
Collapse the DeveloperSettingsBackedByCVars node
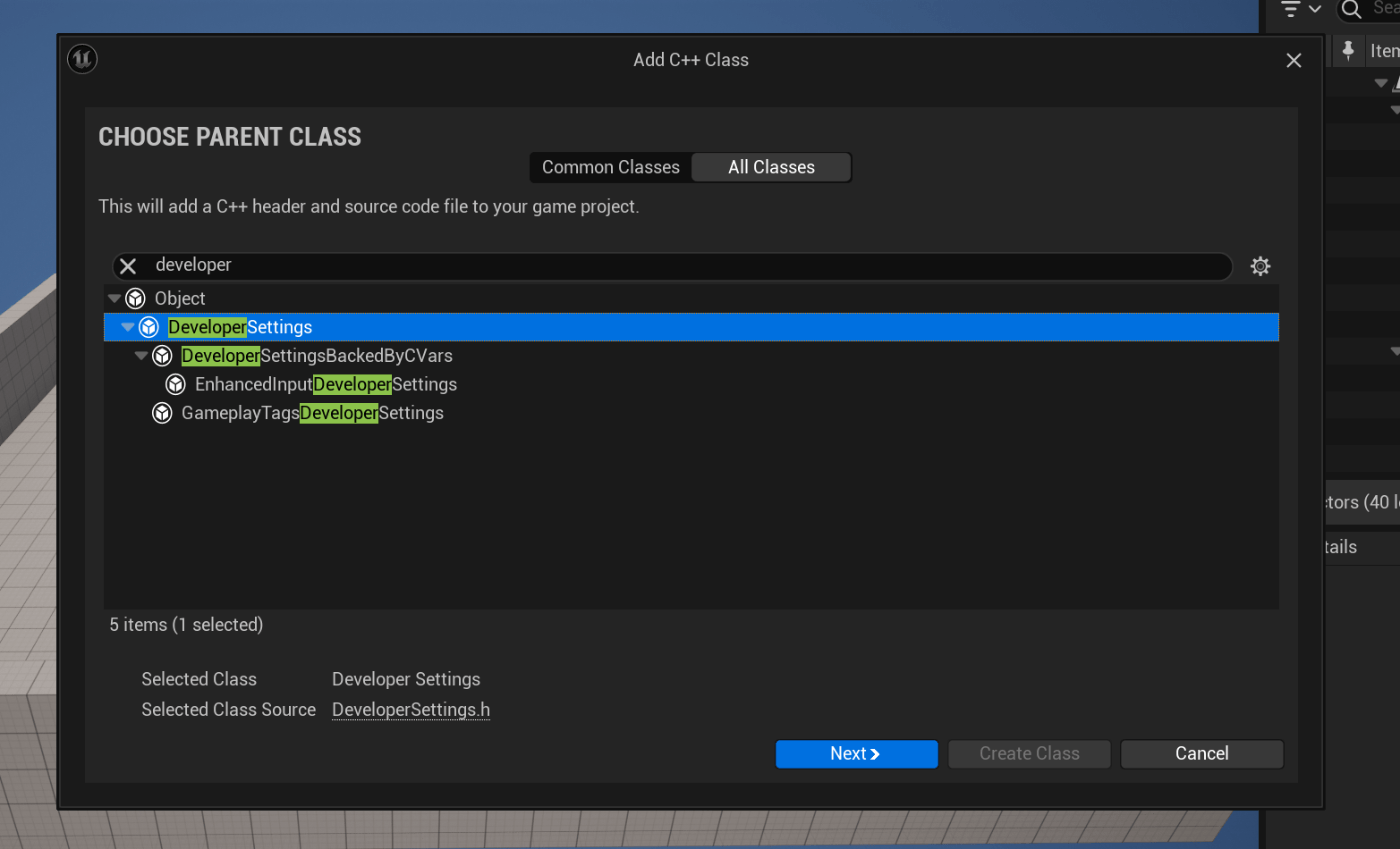pyautogui.click(x=141, y=356)
